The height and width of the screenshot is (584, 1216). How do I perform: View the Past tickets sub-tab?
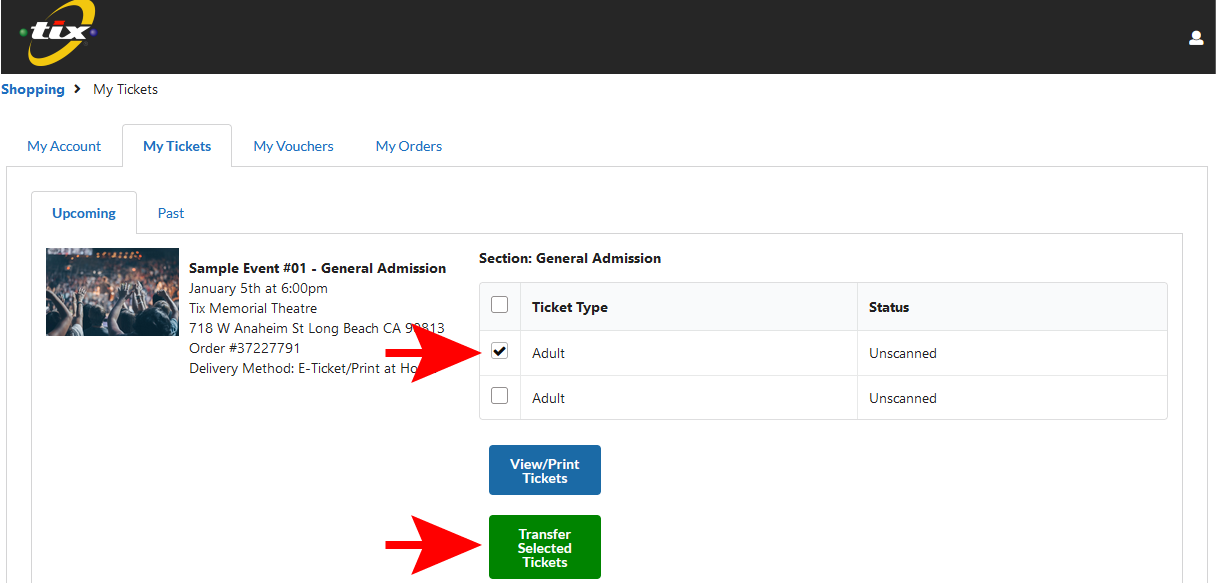coord(171,213)
